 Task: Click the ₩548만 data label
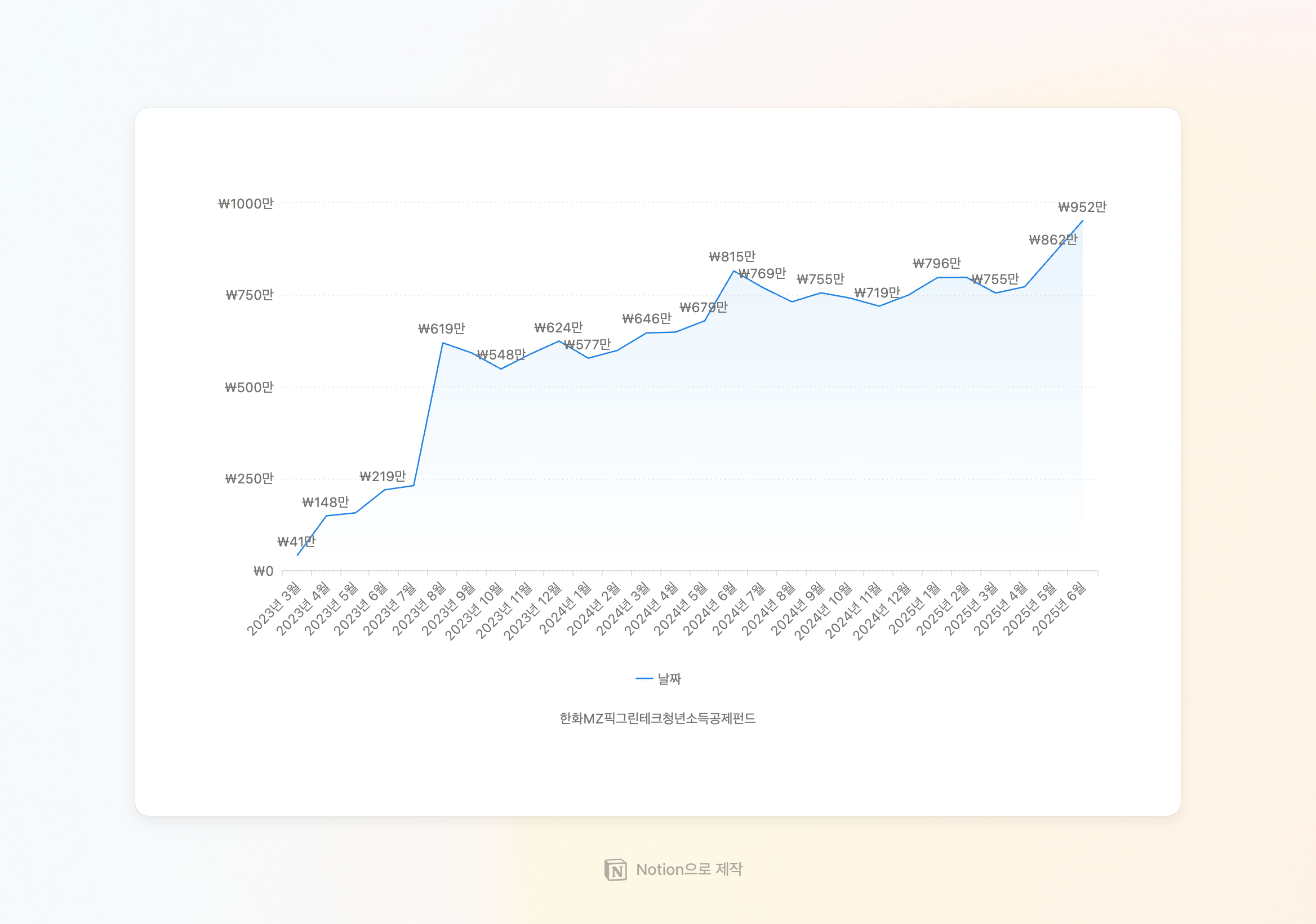coord(501,355)
